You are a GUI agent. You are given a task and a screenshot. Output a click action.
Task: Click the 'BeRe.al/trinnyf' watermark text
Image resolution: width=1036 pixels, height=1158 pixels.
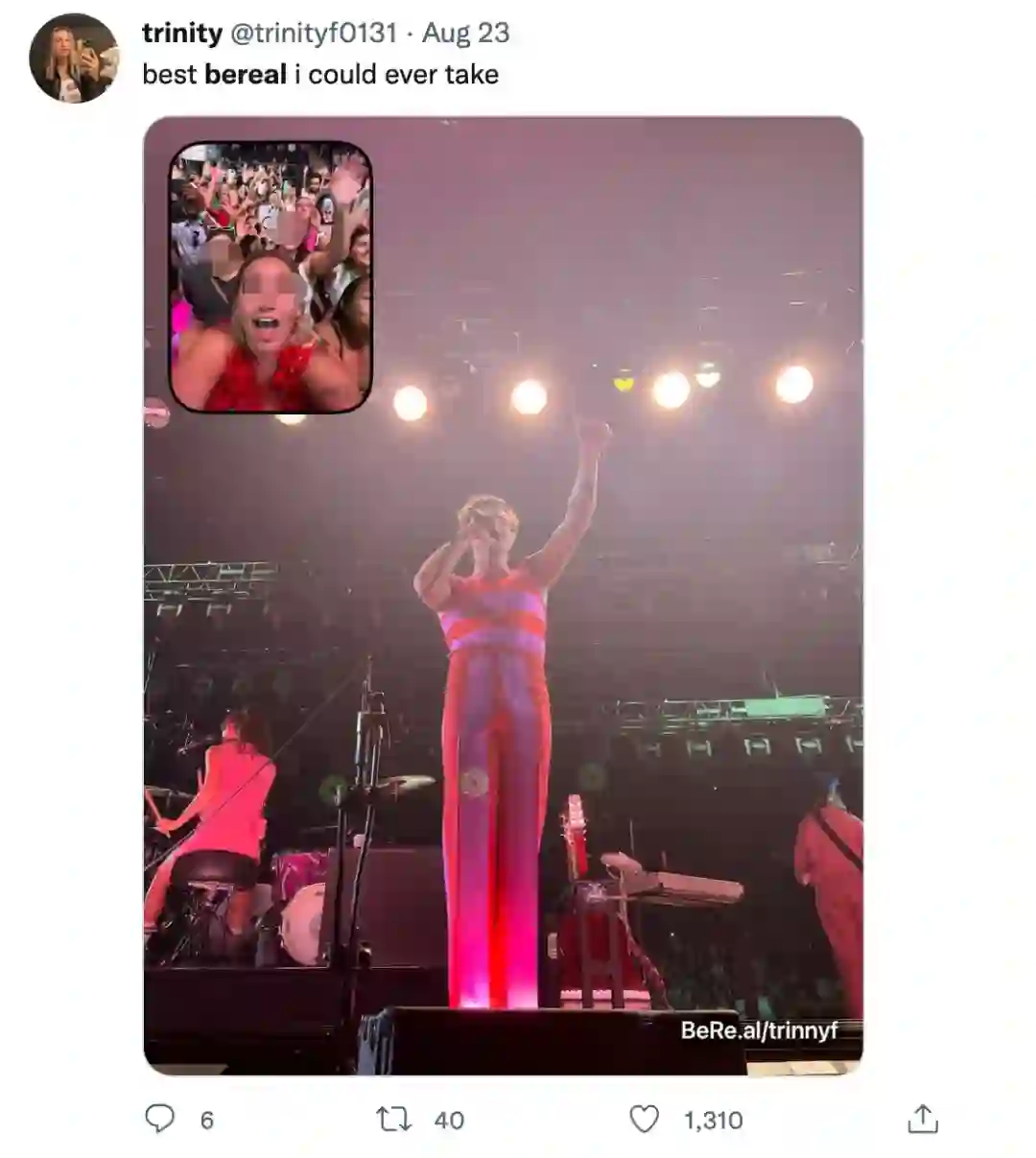click(x=759, y=1030)
